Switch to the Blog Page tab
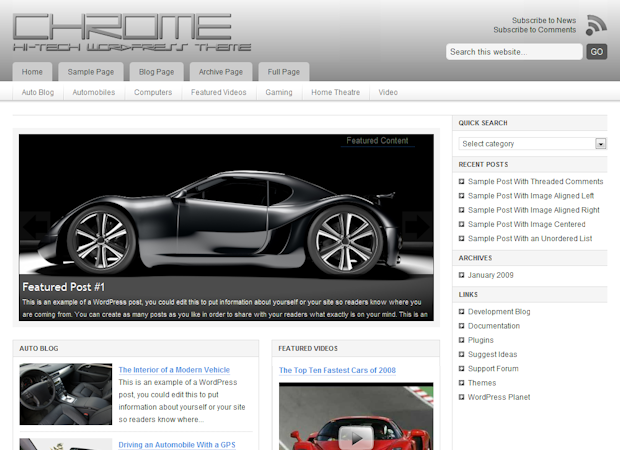The image size is (620, 450). click(x=156, y=72)
